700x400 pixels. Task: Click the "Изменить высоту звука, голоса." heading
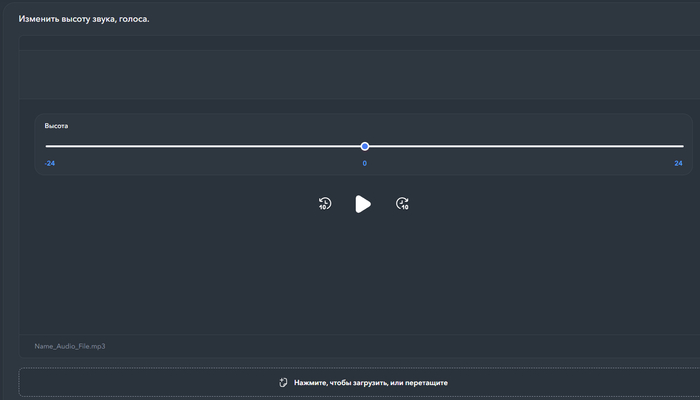pos(84,18)
